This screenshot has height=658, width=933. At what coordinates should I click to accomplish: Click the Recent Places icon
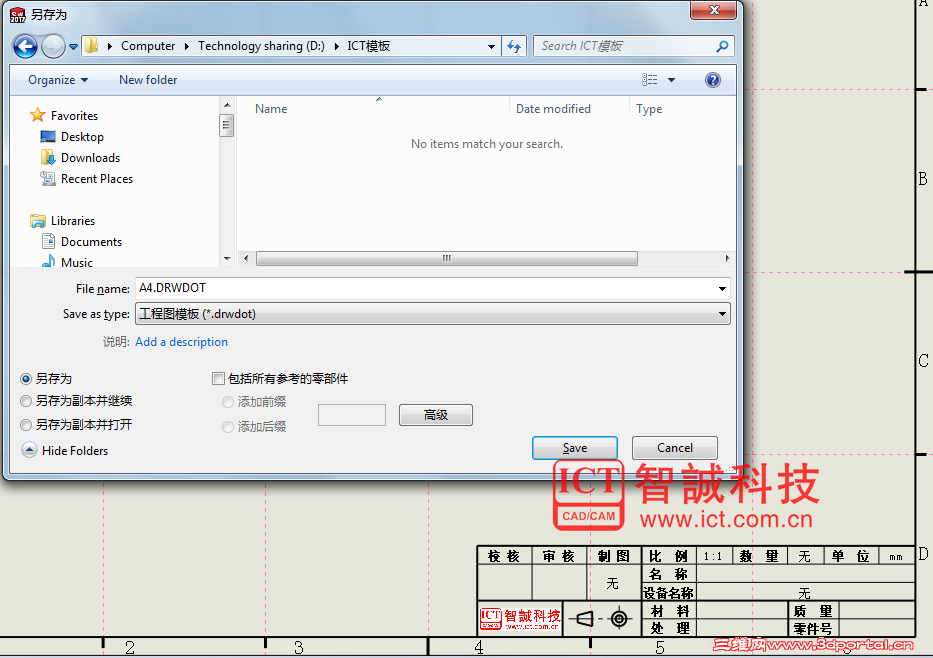pos(48,178)
